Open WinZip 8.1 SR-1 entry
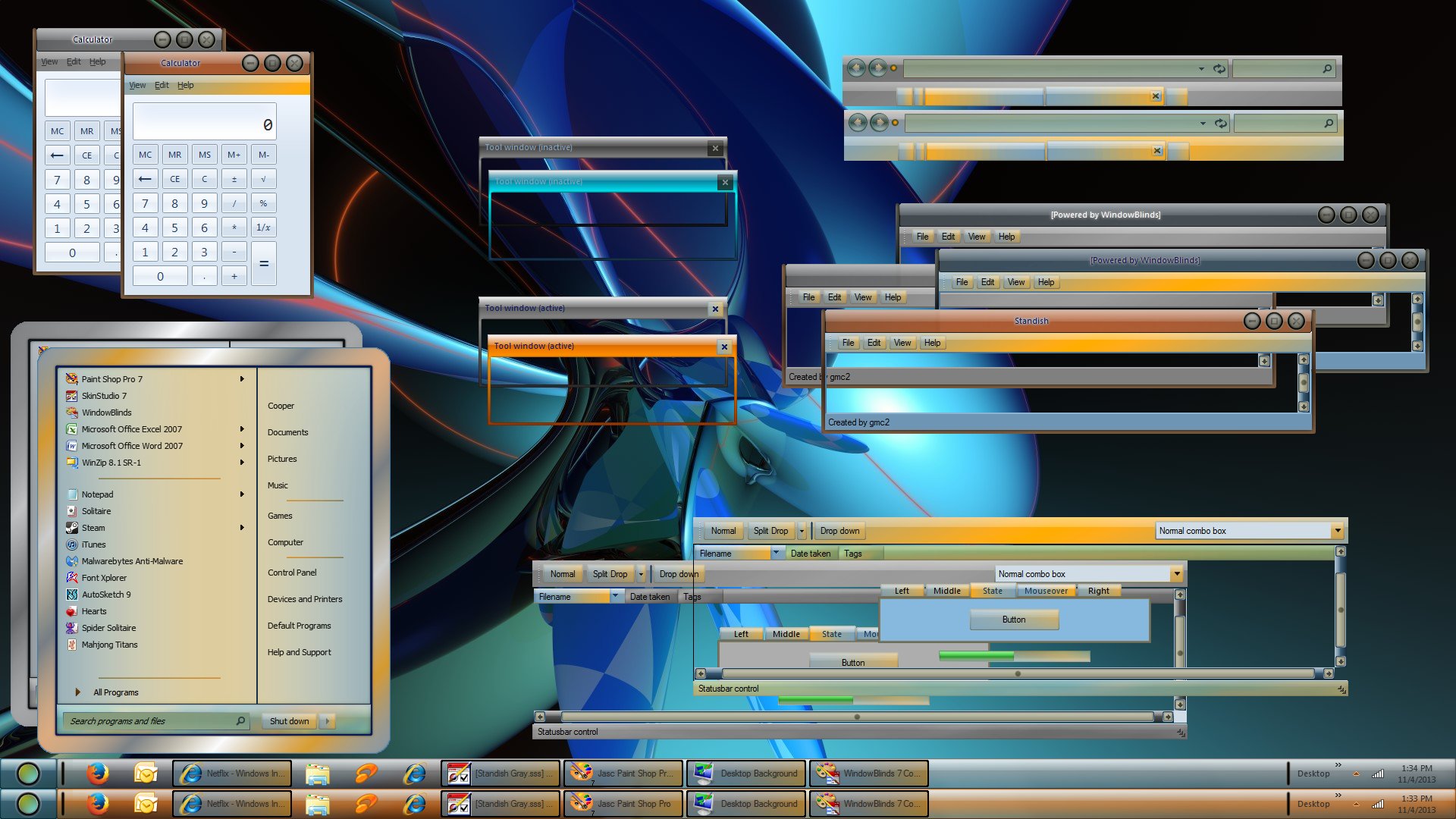Image resolution: width=1456 pixels, height=819 pixels. tap(111, 463)
